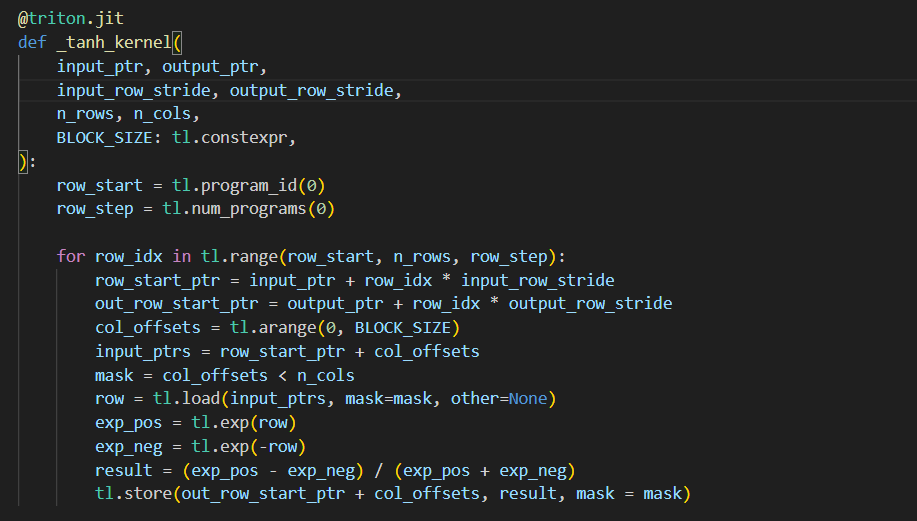Click row_start_ptr at its assignment line

157,280
